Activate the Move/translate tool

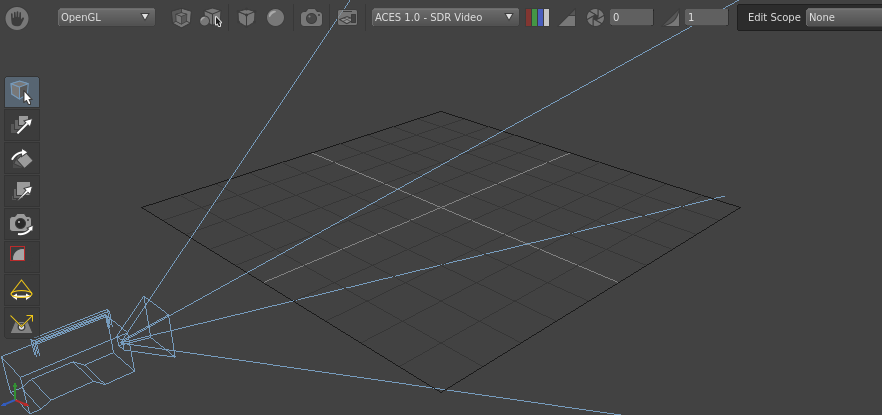click(x=22, y=125)
